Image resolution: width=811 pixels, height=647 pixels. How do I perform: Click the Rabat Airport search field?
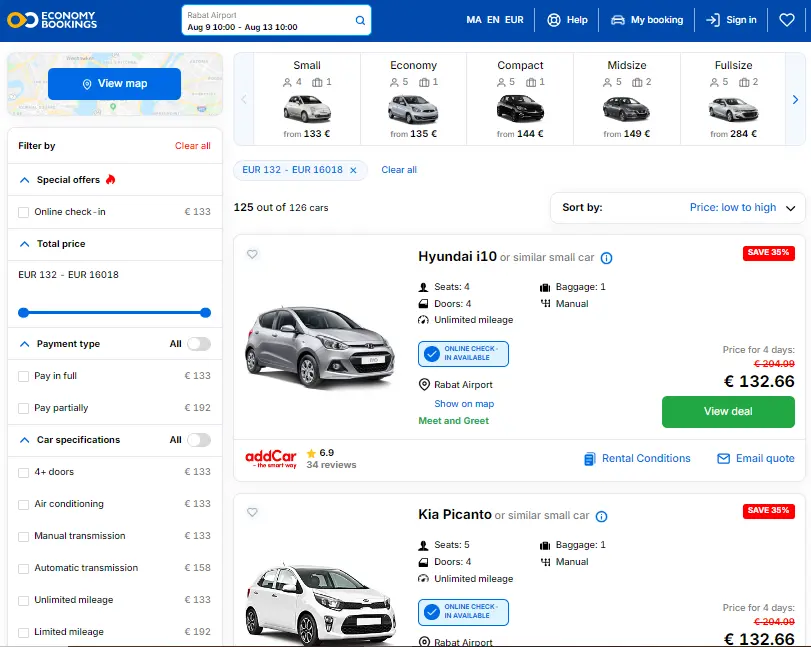(276, 21)
